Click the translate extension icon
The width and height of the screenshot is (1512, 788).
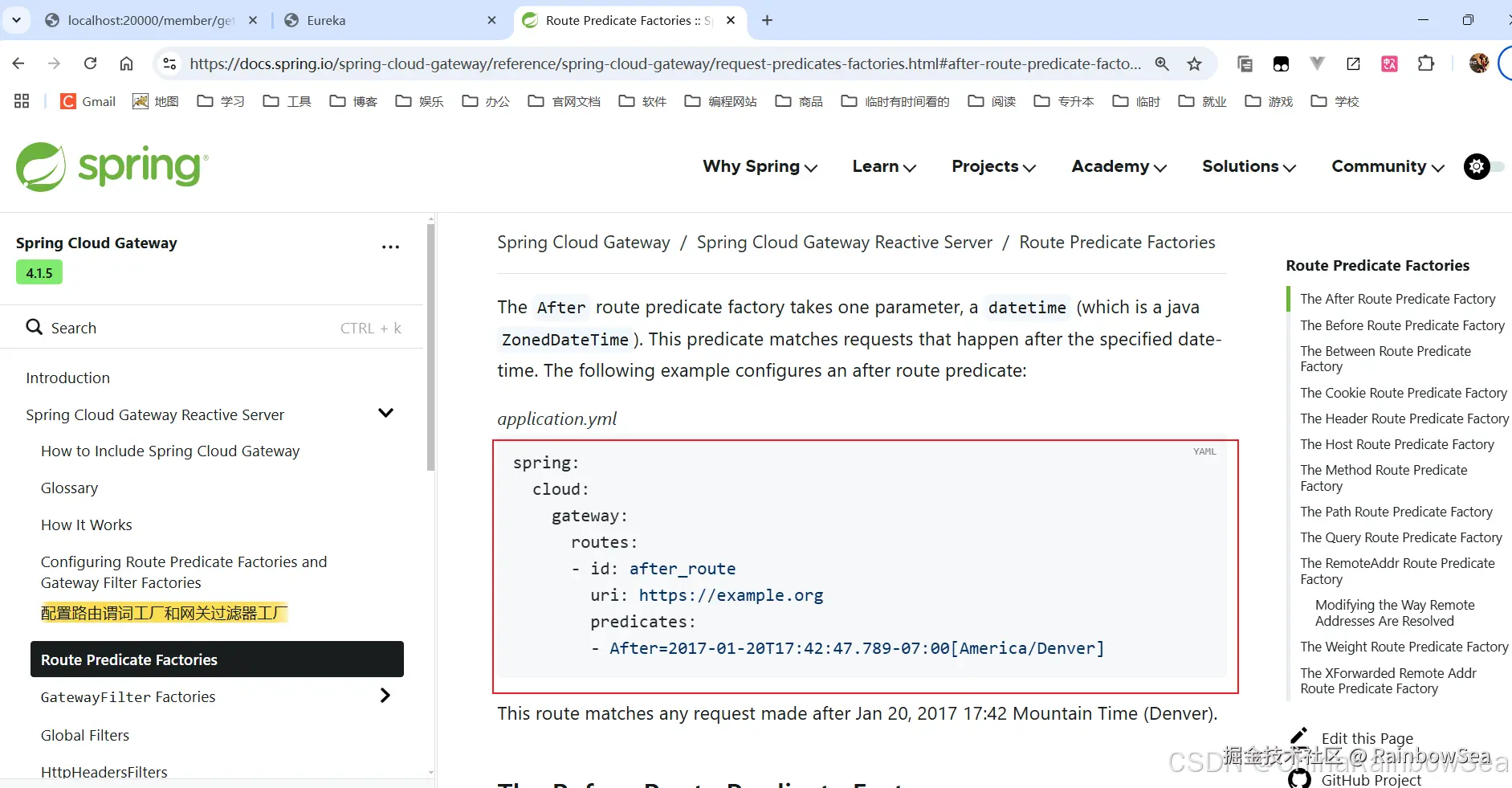[x=1389, y=63]
